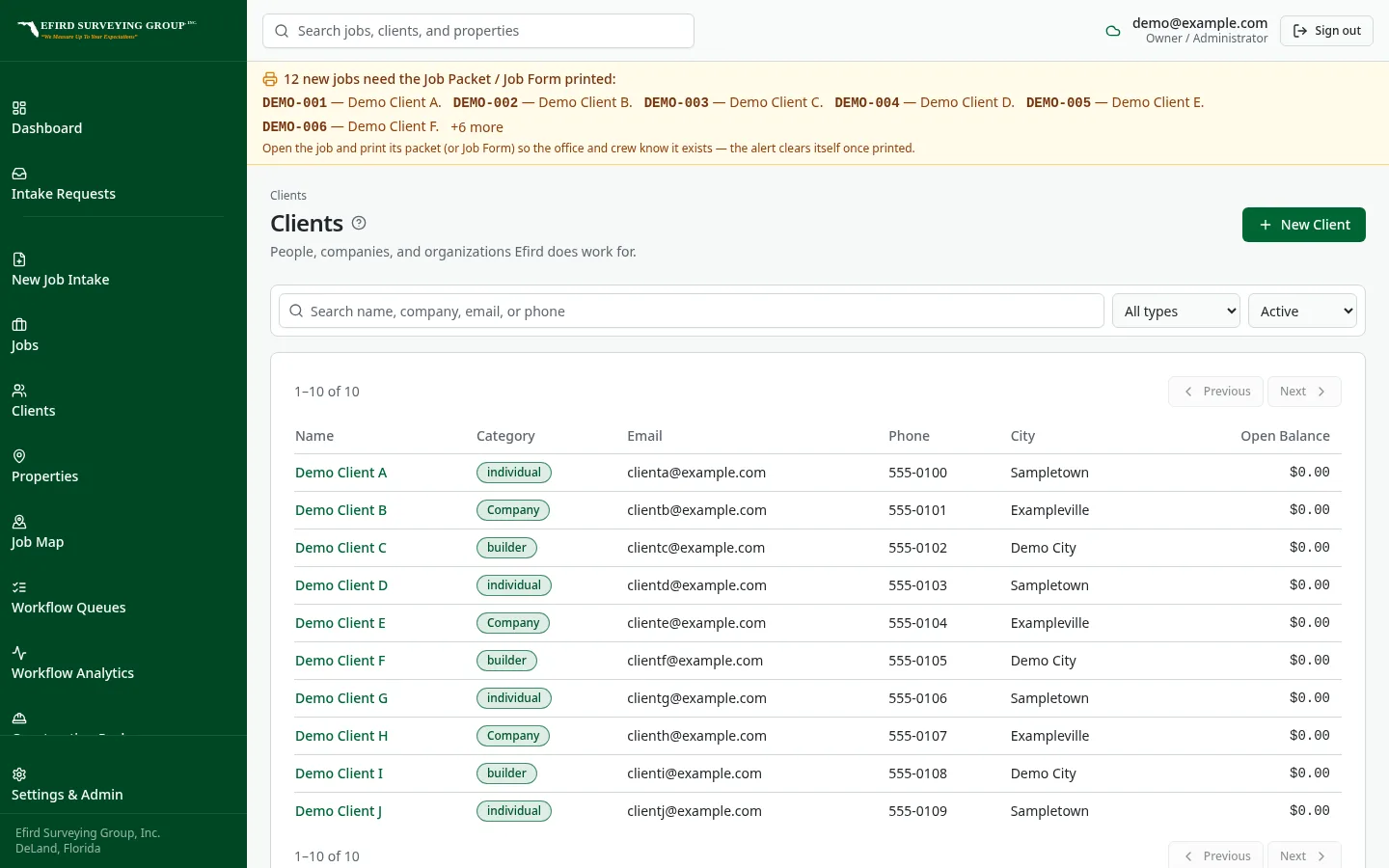Click the Workflow Analytics activity icon
The height and width of the screenshot is (868, 1389).
click(x=19, y=653)
